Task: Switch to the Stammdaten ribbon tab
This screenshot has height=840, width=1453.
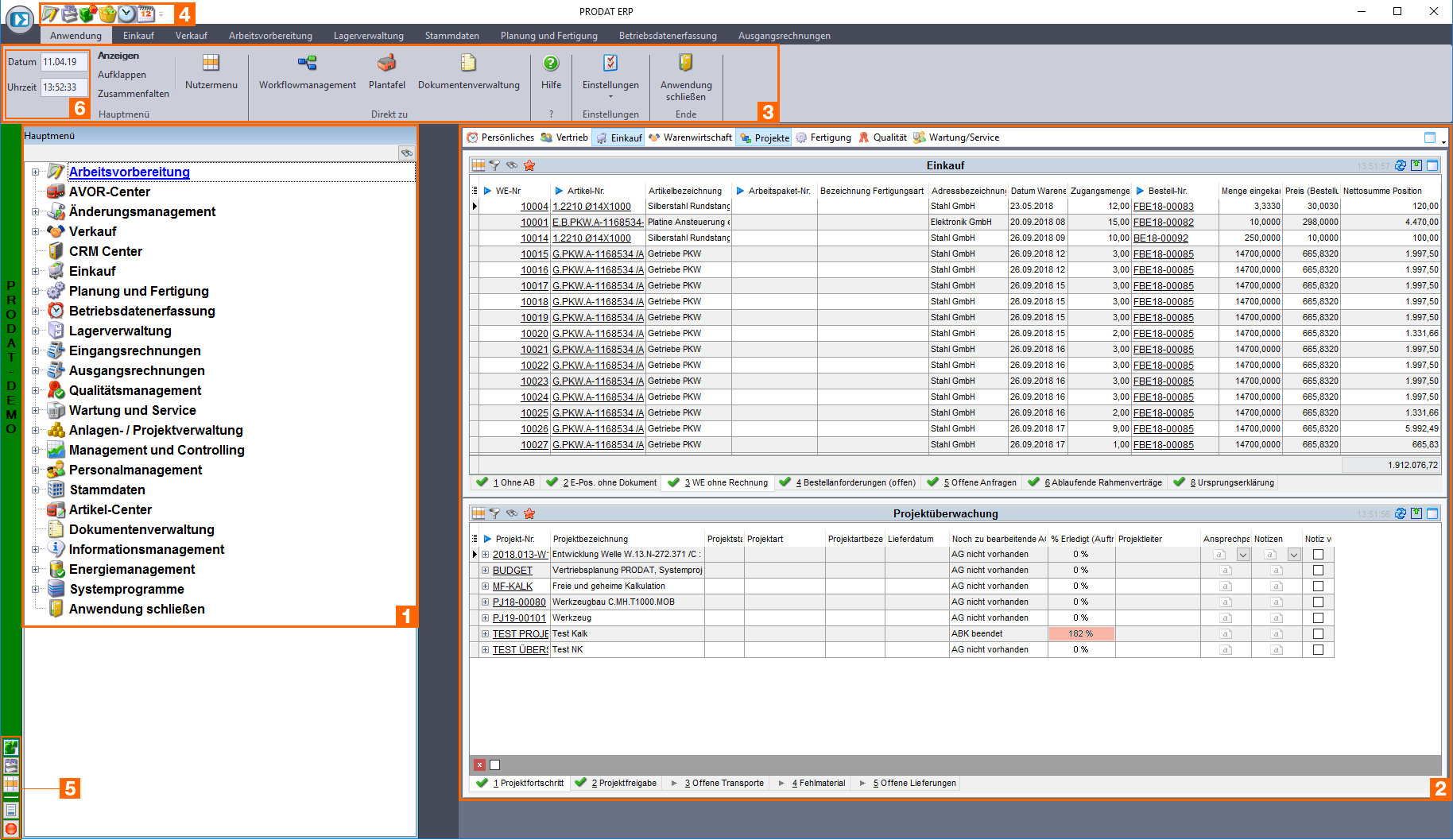Action: [451, 36]
